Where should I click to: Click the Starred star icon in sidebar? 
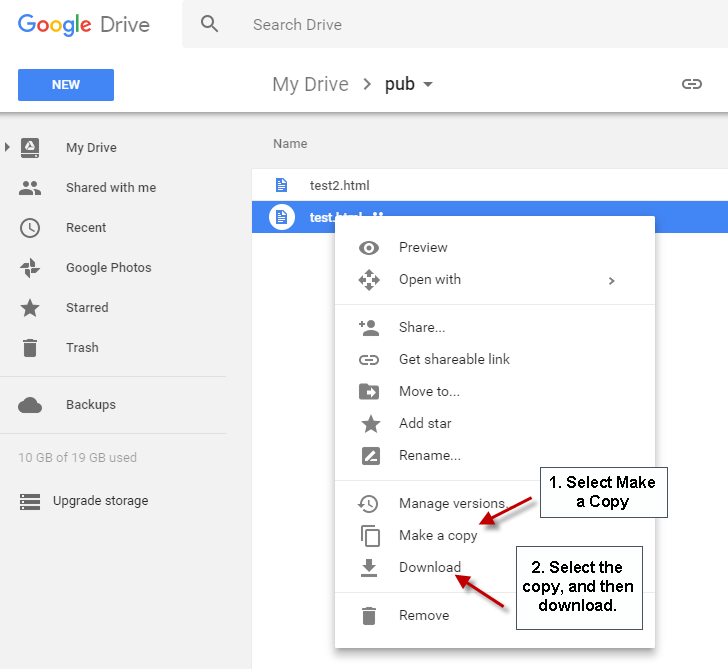coord(30,308)
